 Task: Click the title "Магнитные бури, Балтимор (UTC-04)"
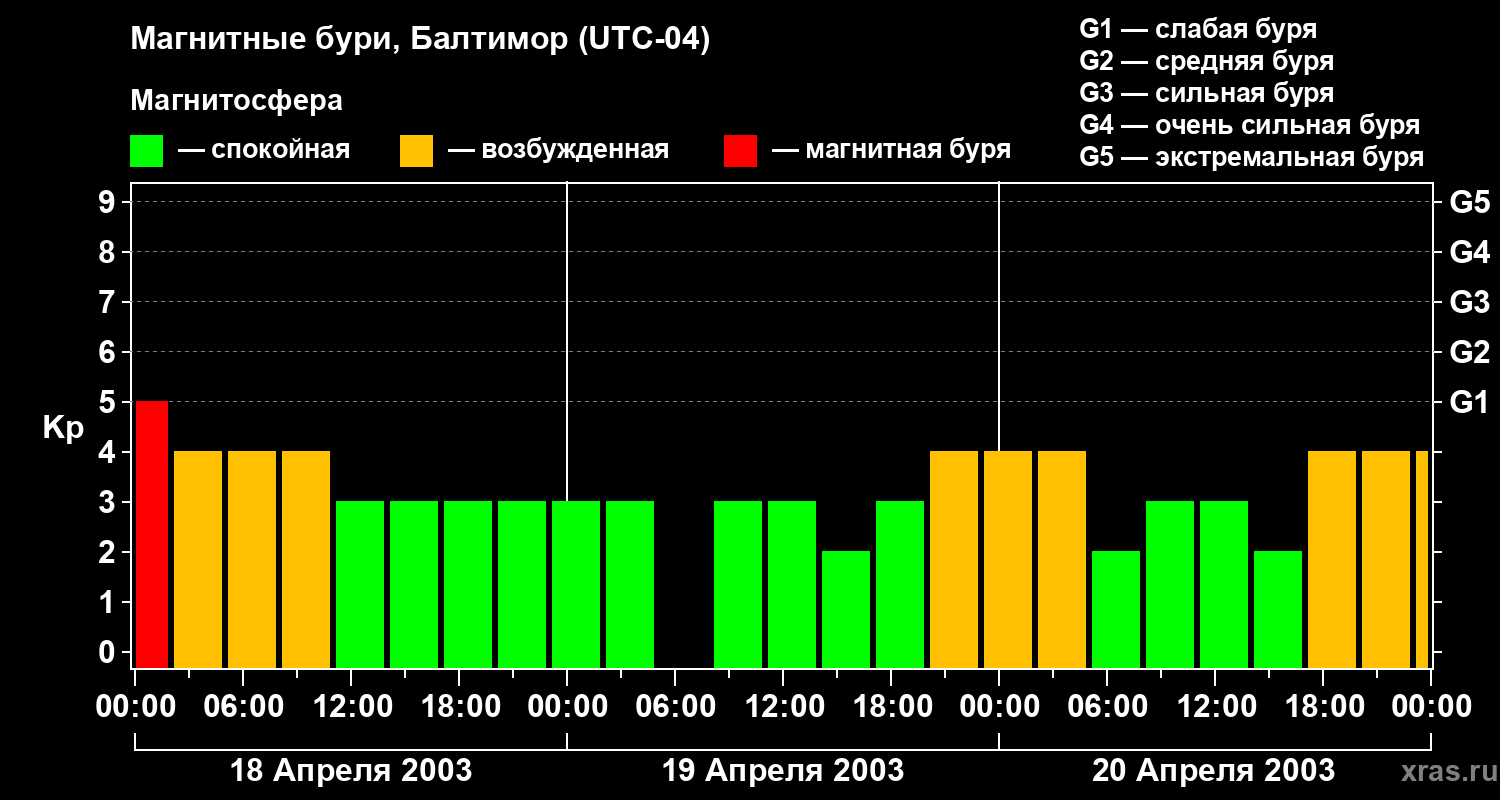point(420,40)
